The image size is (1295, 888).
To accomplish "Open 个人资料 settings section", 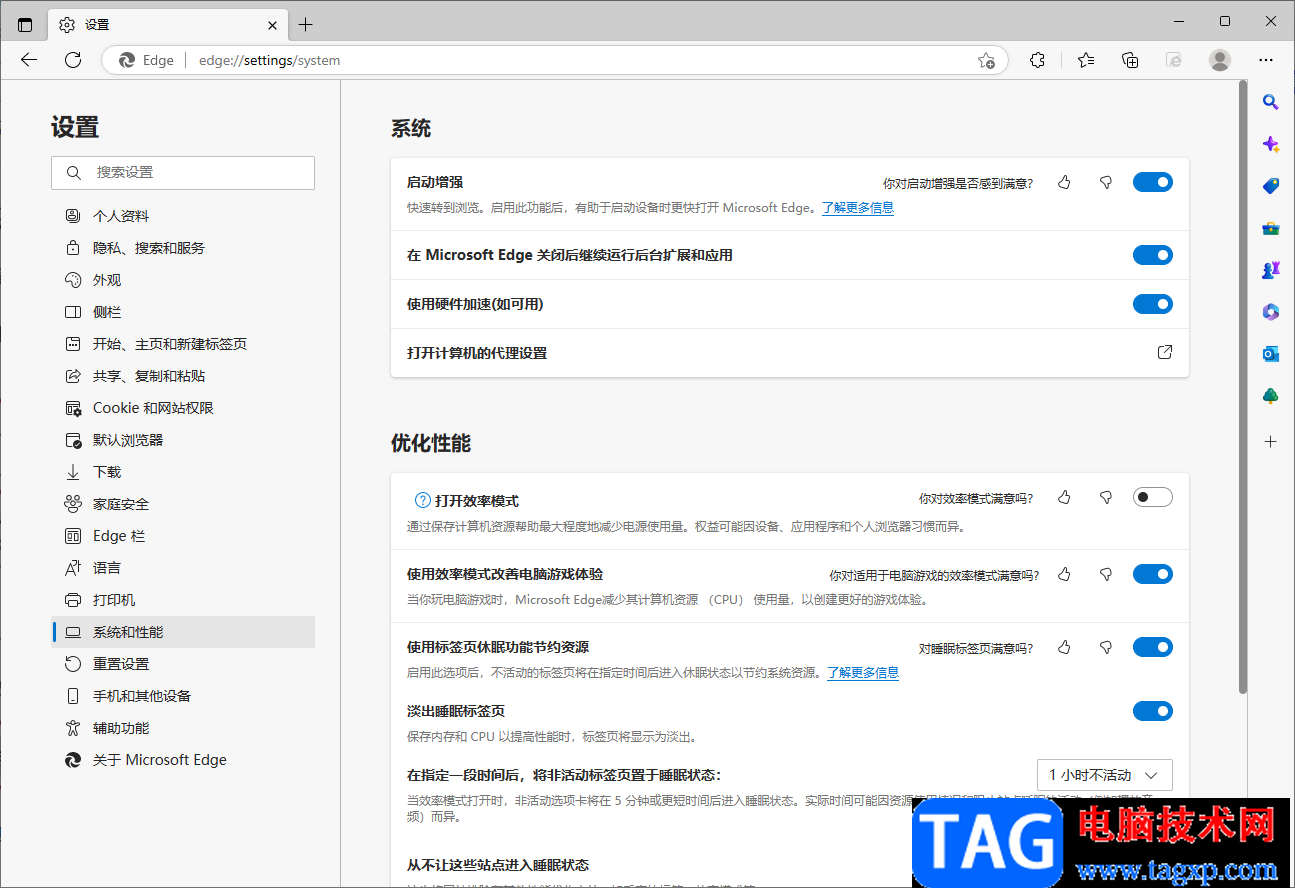I will pyautogui.click(x=183, y=216).
